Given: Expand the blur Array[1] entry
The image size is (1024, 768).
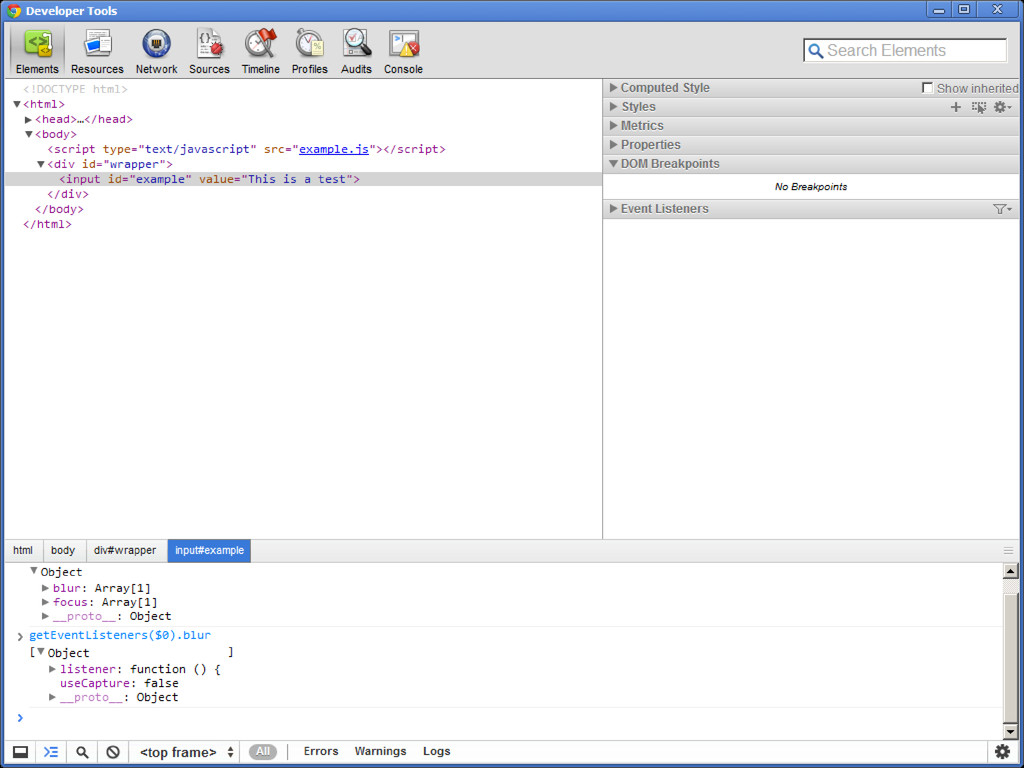Looking at the screenshot, I should [x=45, y=588].
